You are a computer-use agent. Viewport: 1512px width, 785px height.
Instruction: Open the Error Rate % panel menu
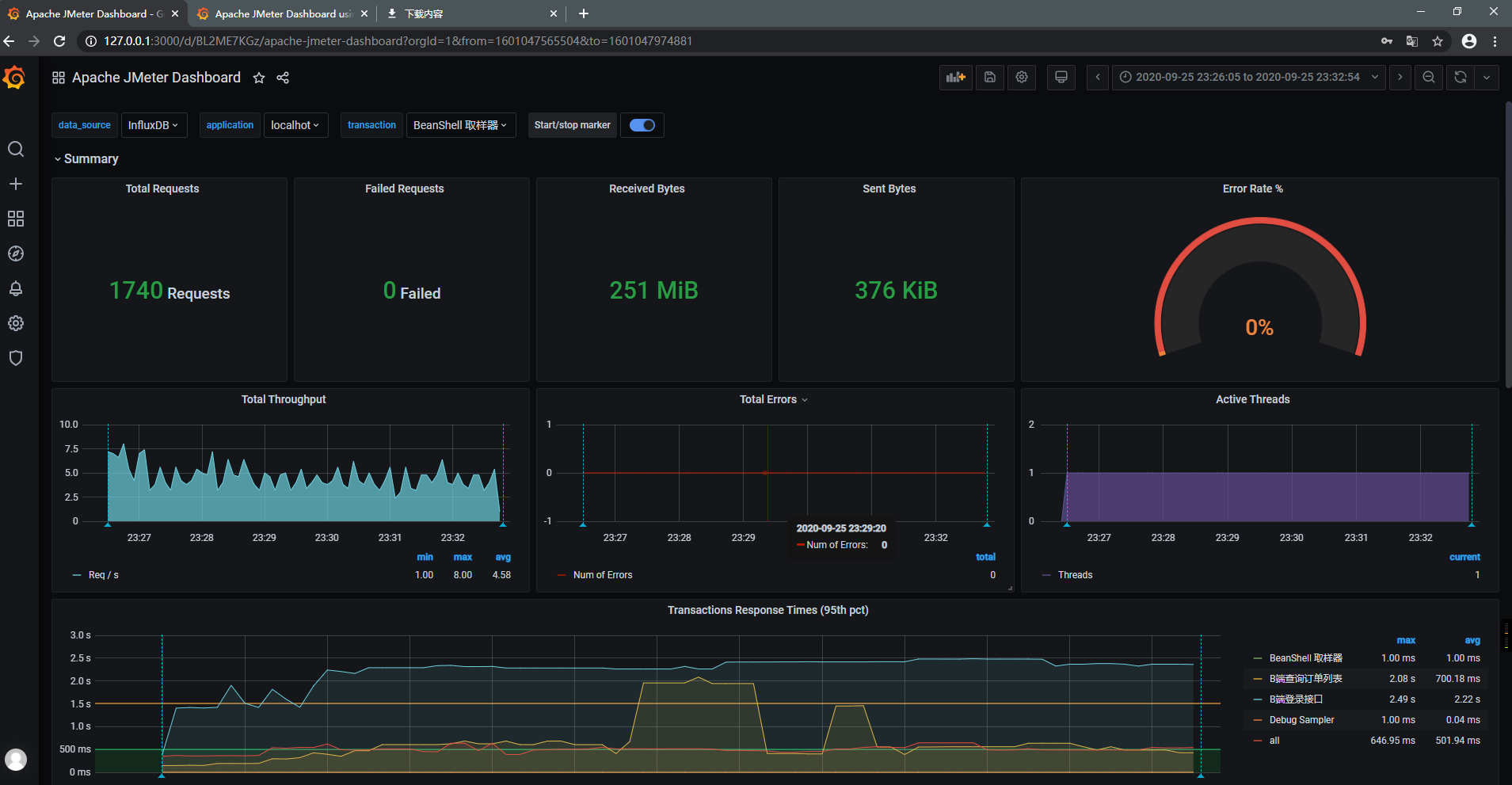pos(1252,189)
